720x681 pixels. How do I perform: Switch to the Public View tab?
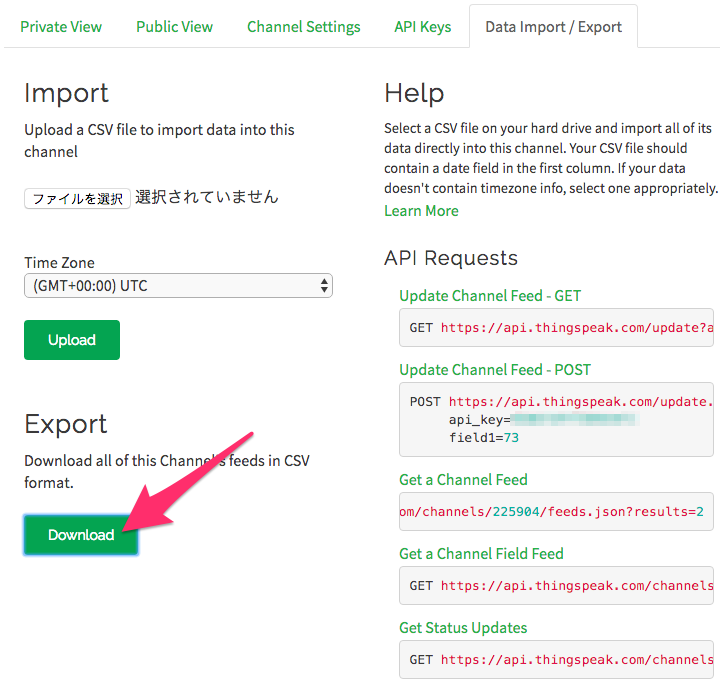click(174, 27)
